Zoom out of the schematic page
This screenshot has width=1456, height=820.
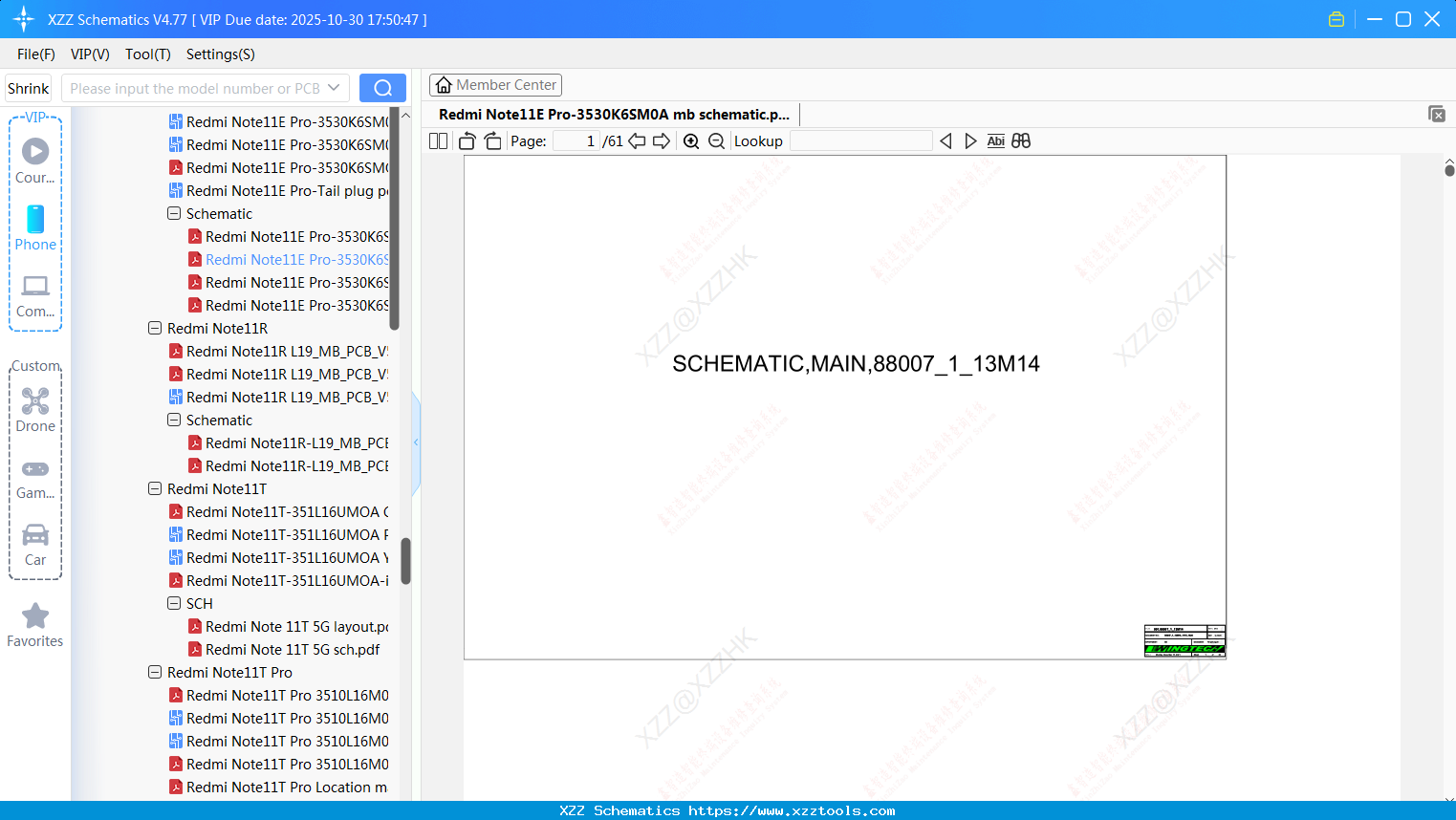tap(715, 140)
